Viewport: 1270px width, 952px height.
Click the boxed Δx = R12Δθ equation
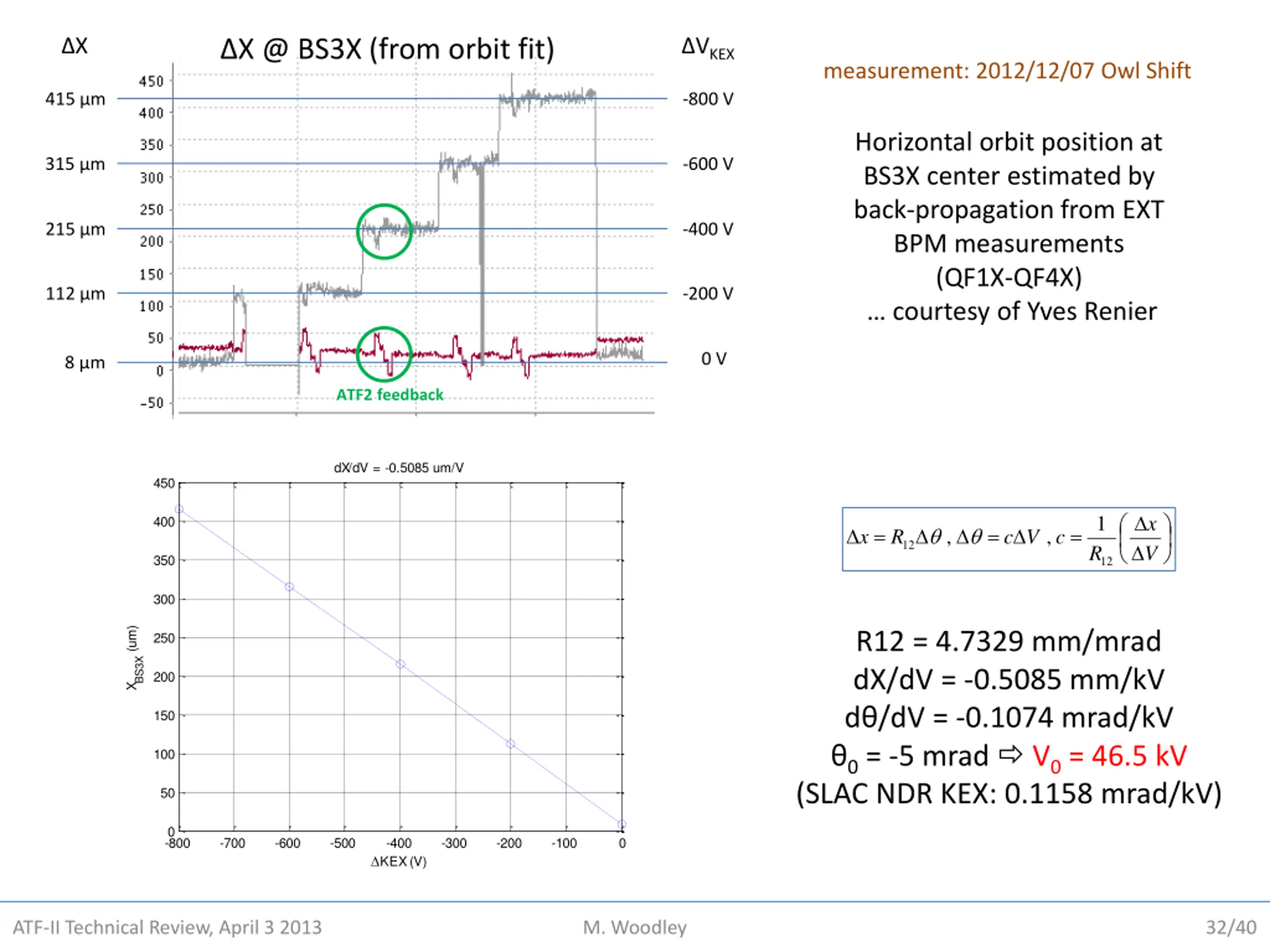(x=1009, y=539)
